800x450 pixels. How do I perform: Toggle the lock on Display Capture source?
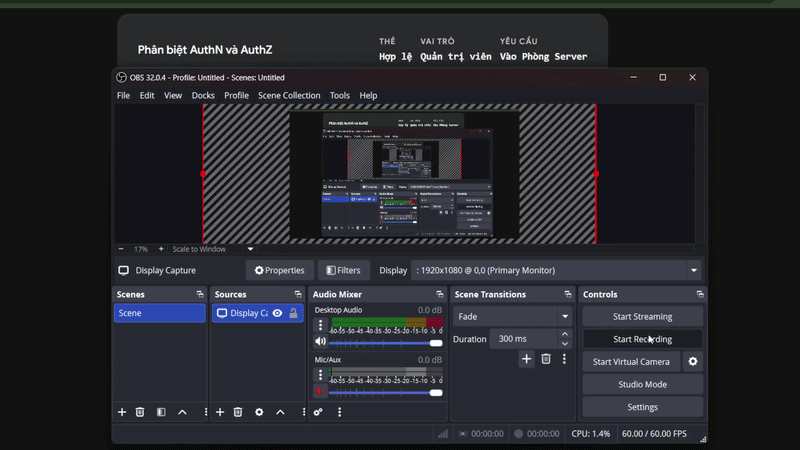click(293, 313)
